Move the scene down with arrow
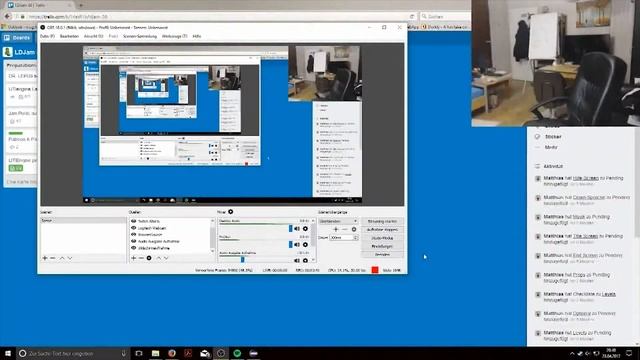The height and width of the screenshot is (360, 640). tap(70, 258)
